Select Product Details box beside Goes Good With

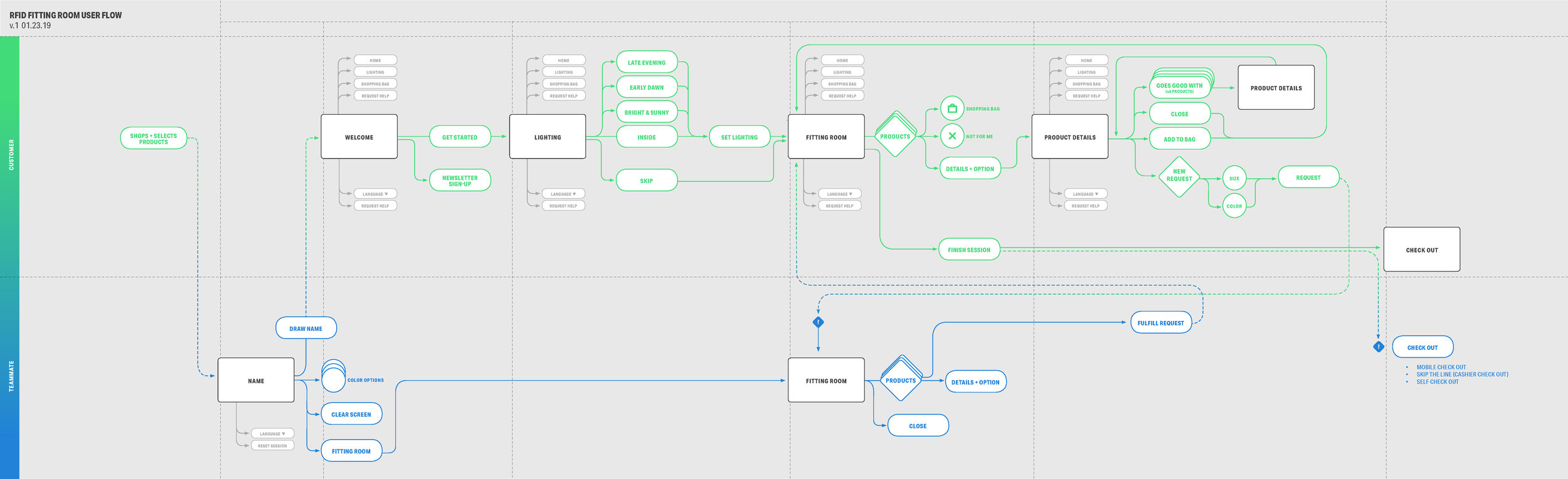coord(1276,88)
